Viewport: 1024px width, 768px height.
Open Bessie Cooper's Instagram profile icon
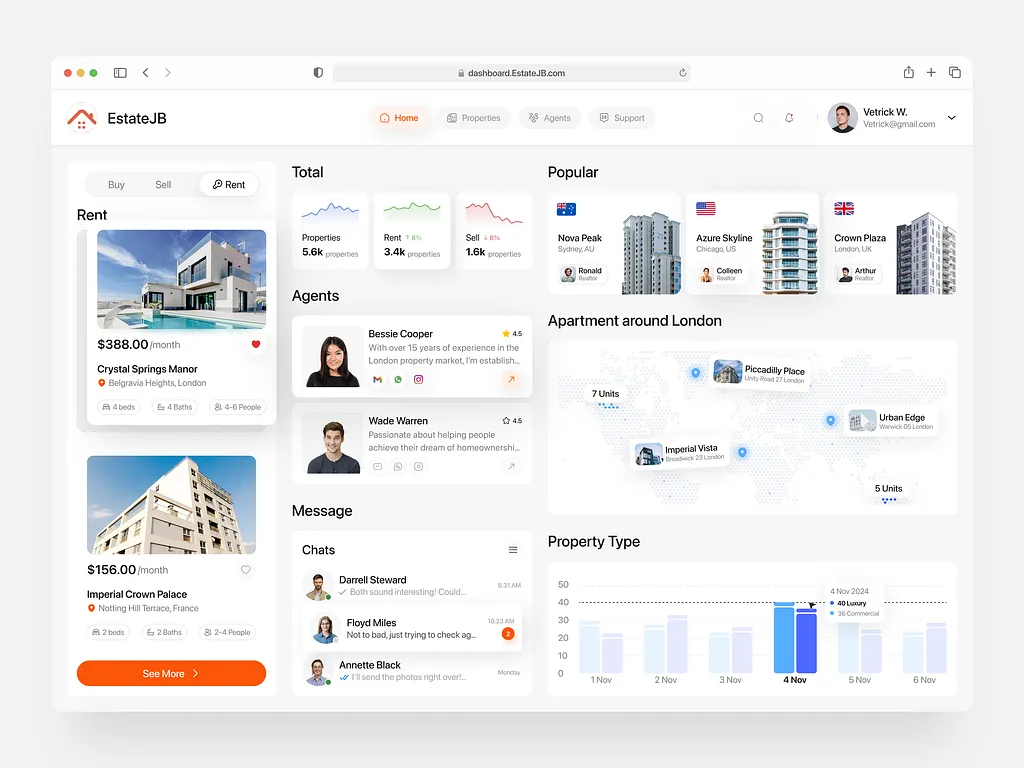[x=419, y=379]
